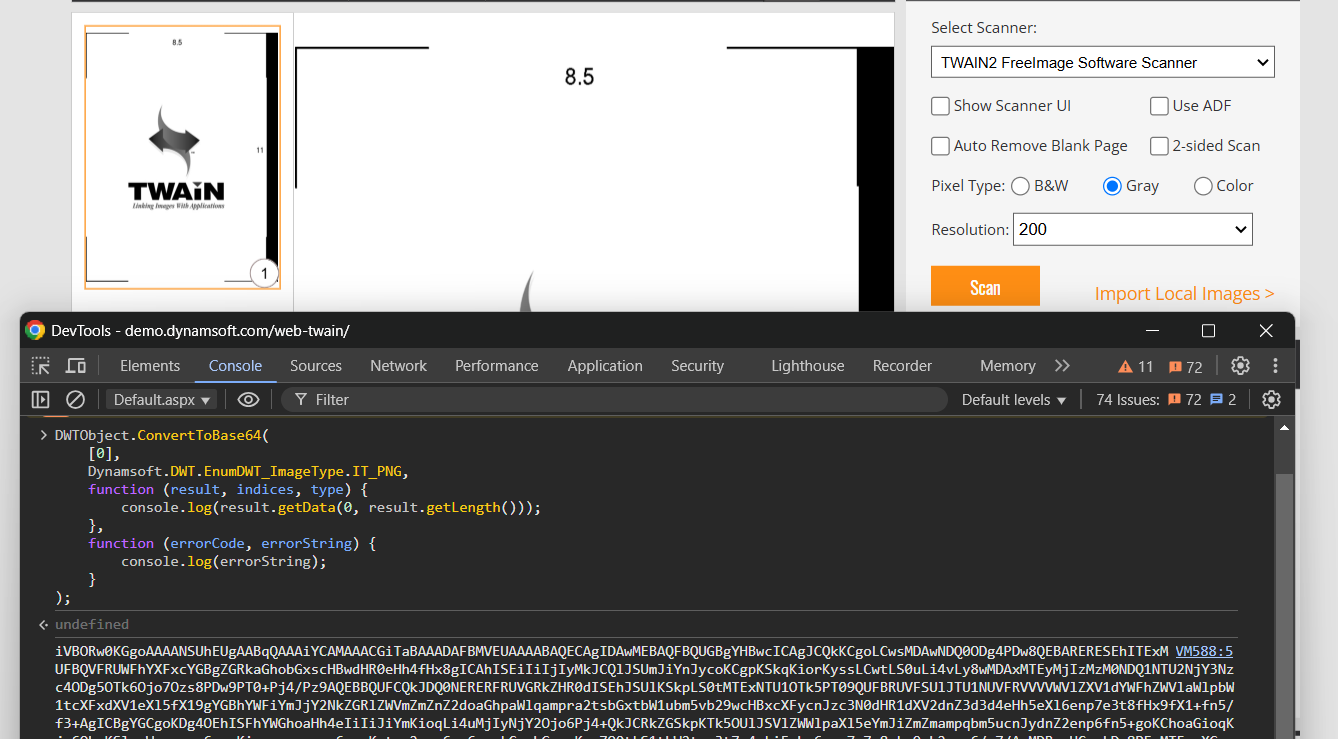Viewport: 1338px width, 739px height.
Task: Select the Color pixel type
Action: [x=1203, y=186]
